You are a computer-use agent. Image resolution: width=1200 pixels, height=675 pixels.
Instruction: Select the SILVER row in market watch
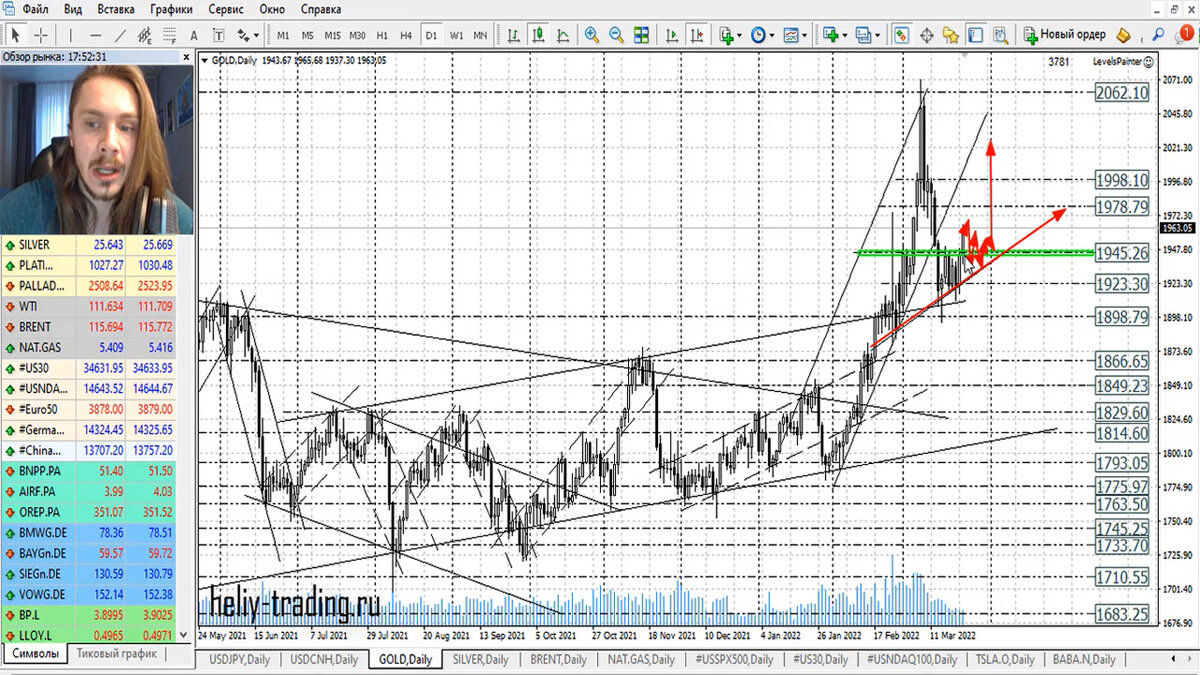point(89,245)
